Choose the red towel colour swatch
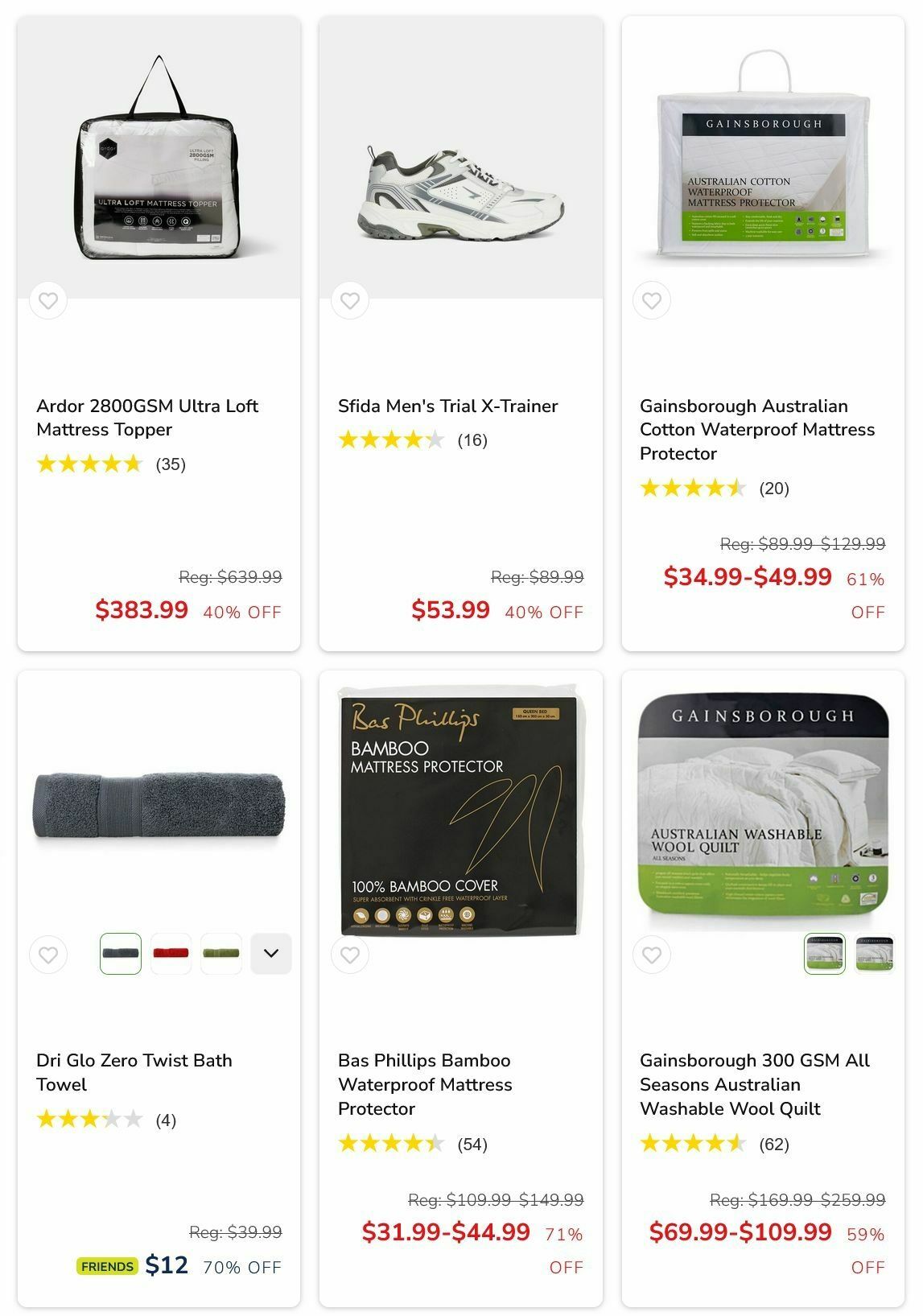Screen dimensions: 923x1316 [171, 954]
